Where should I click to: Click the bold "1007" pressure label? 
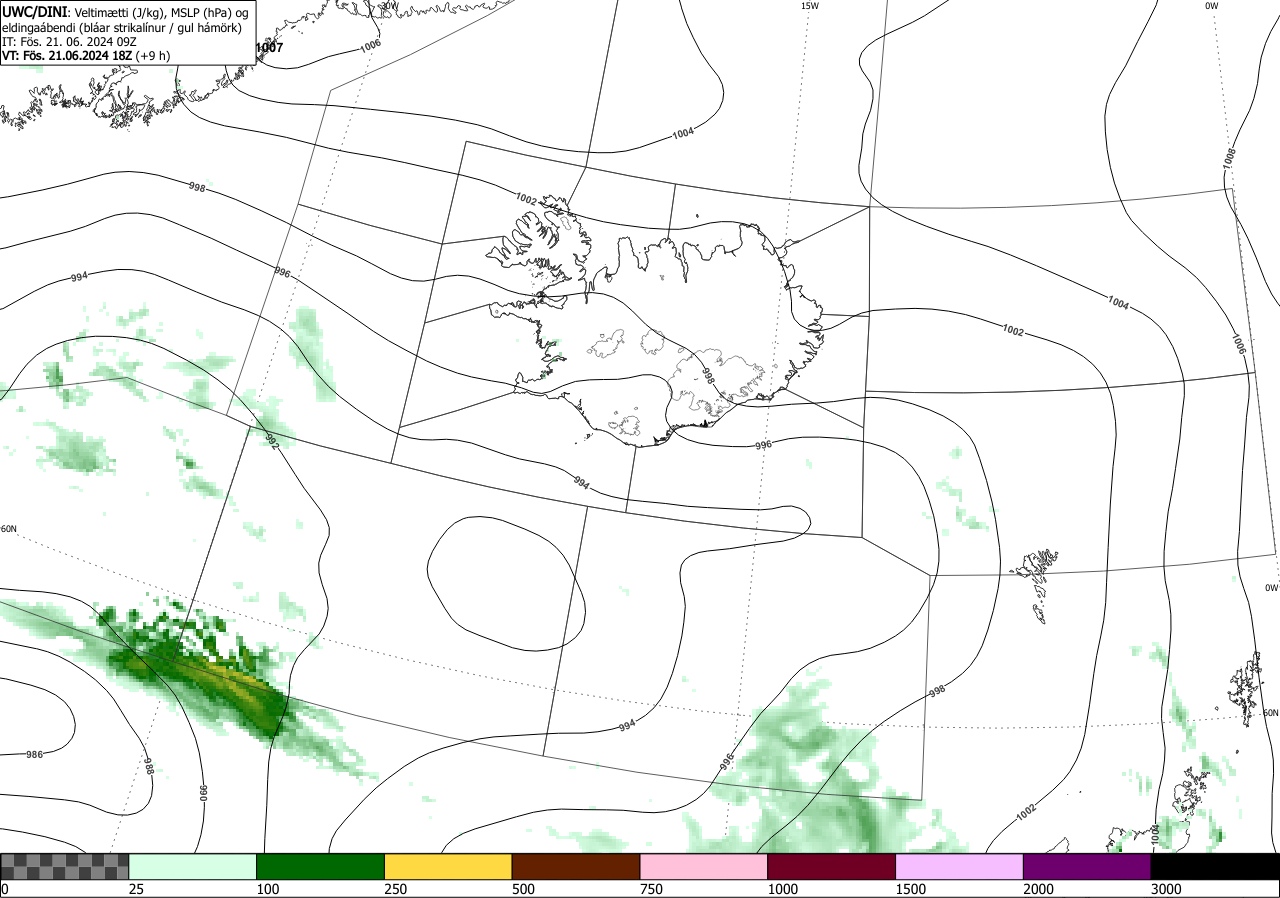269,48
